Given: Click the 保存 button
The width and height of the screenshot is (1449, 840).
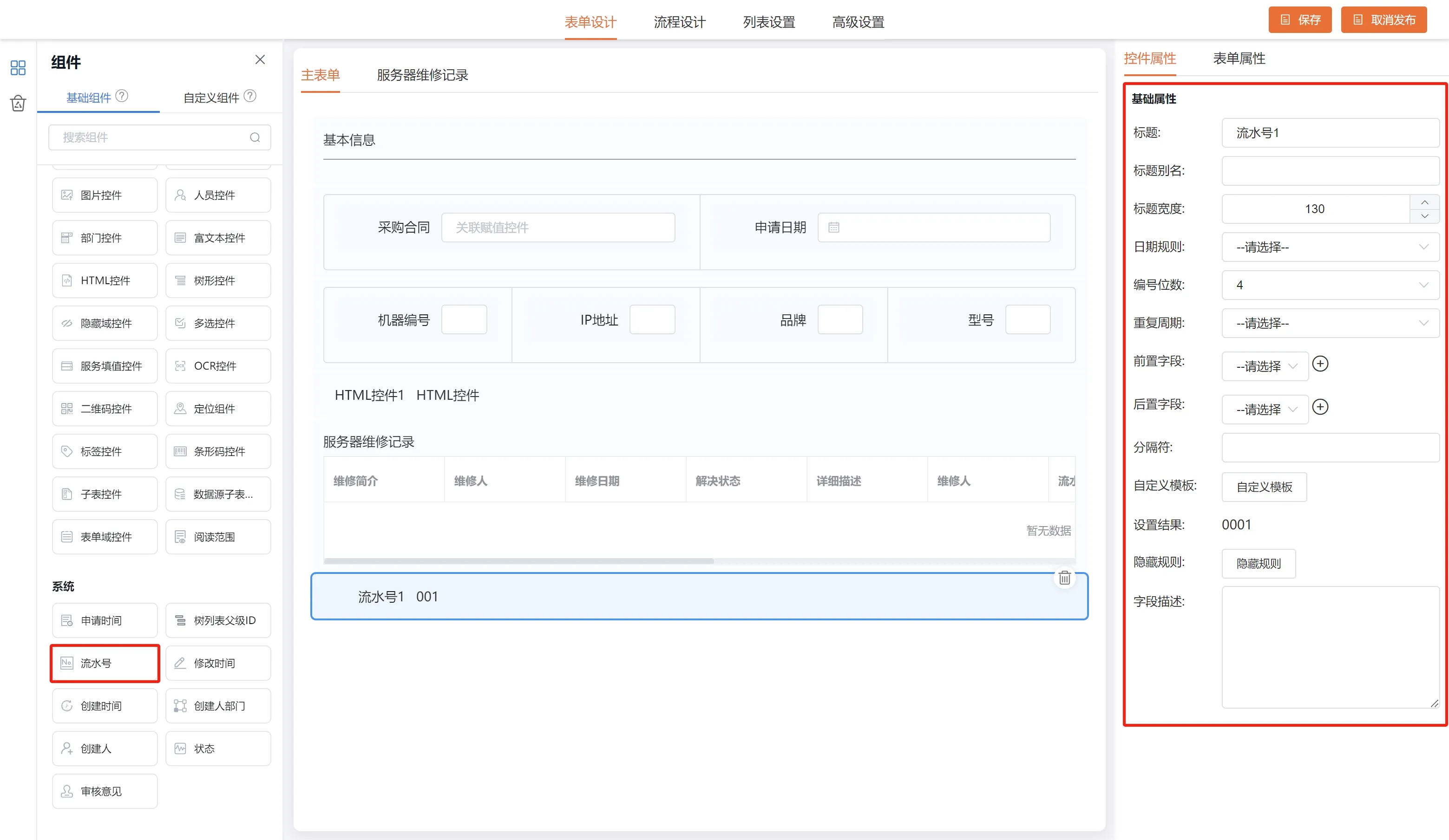Looking at the screenshot, I should coord(1299,20).
